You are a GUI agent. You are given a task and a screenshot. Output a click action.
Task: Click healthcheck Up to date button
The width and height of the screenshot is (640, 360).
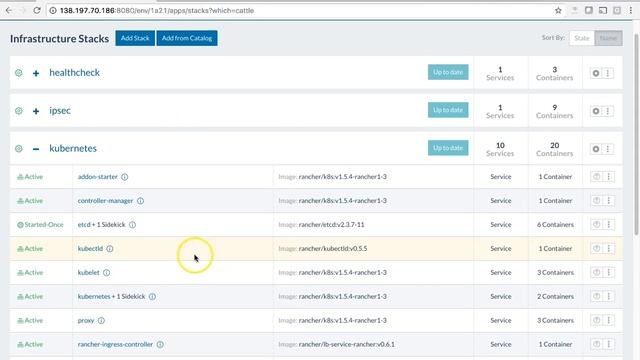pyautogui.click(x=448, y=72)
